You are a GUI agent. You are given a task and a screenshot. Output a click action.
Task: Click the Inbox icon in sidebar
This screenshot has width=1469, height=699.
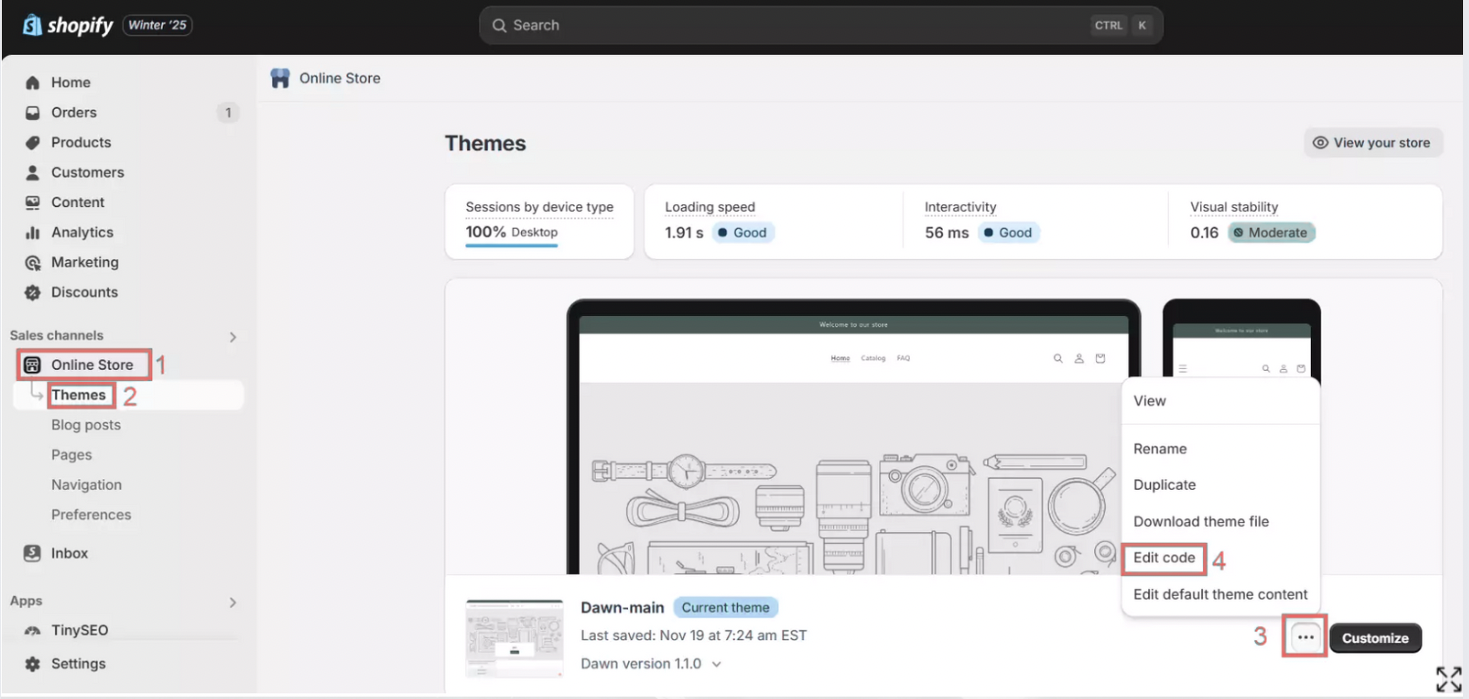33,552
